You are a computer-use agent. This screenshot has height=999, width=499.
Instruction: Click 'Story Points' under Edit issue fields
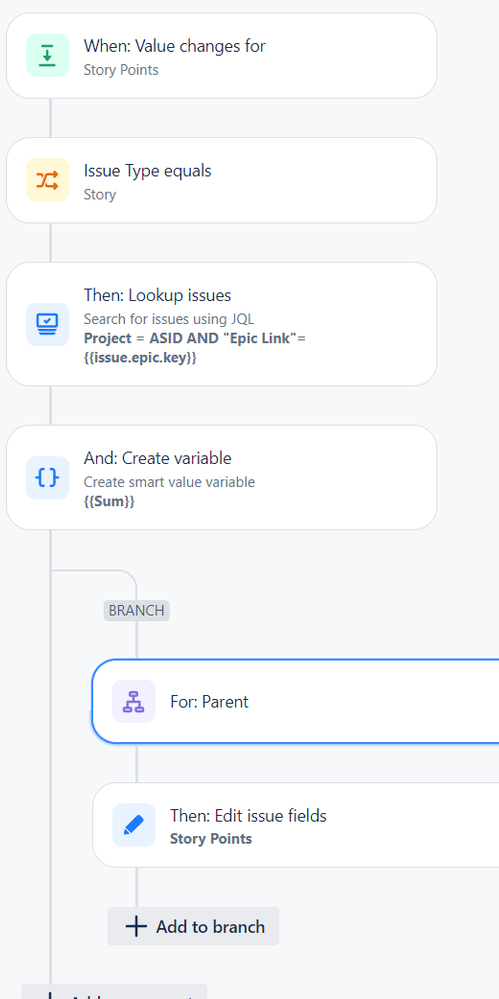[211, 838]
